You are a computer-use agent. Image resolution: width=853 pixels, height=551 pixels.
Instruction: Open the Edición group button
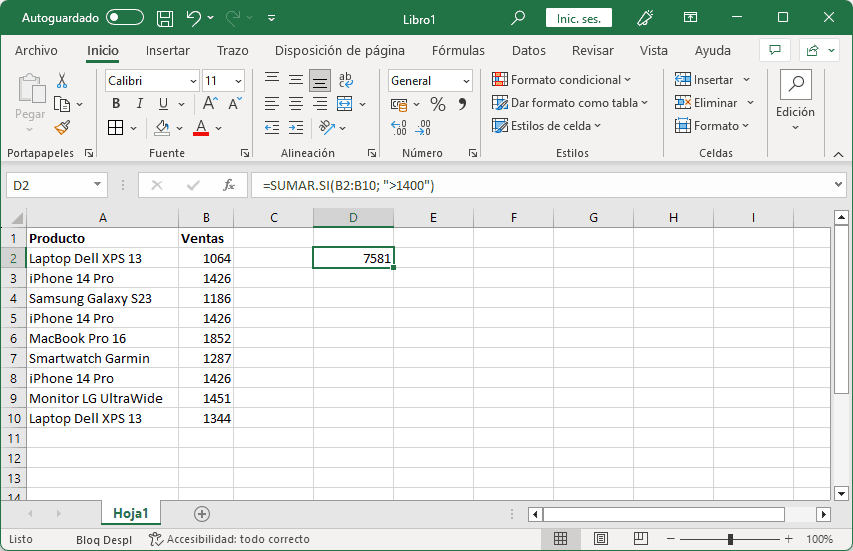pos(795,101)
